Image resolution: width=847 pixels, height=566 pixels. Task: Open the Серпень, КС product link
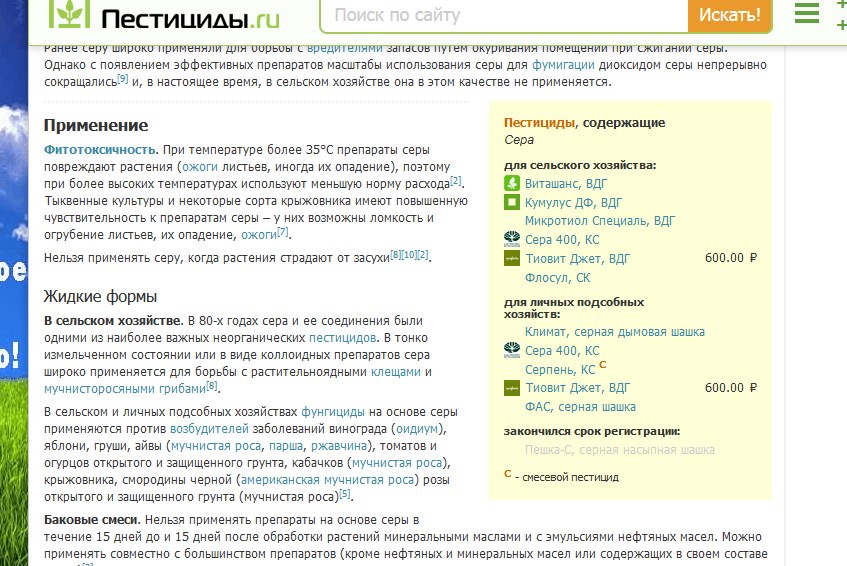click(x=560, y=369)
